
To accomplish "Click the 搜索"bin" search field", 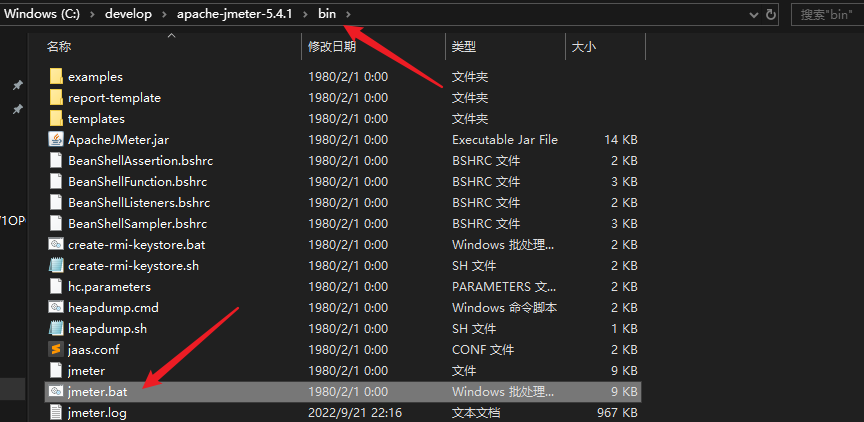I will pyautogui.click(x=827, y=15).
